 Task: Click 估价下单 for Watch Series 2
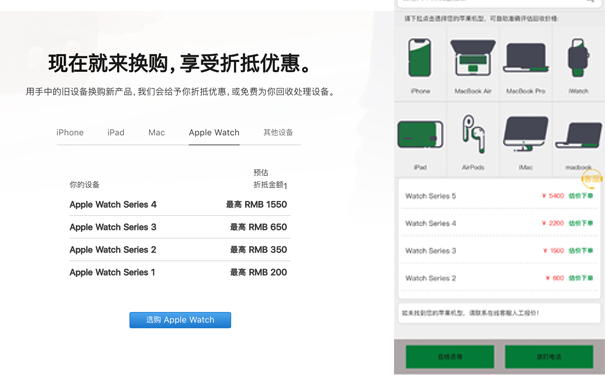[x=581, y=278]
